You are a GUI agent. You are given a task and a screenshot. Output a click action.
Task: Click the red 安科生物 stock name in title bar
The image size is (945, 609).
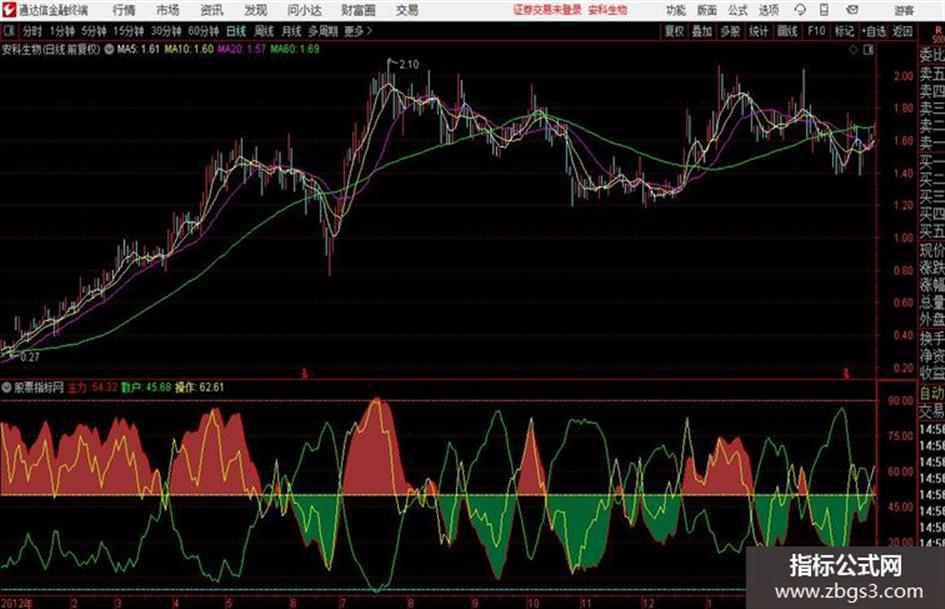608,10
